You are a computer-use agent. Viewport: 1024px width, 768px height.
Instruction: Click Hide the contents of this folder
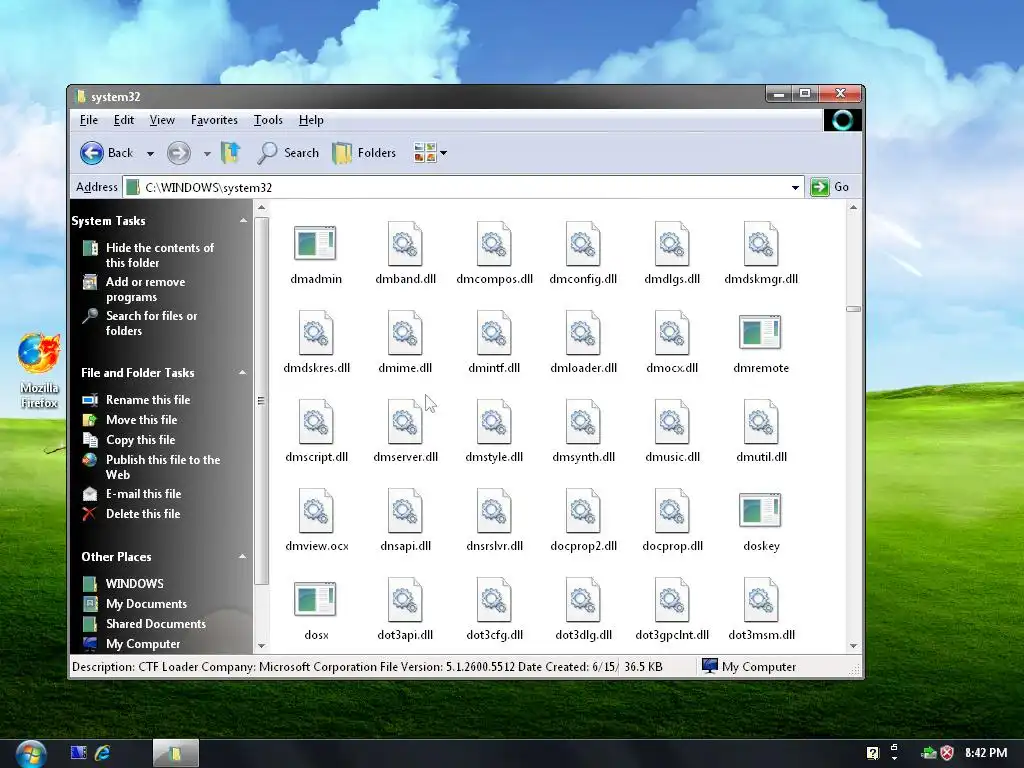point(159,255)
